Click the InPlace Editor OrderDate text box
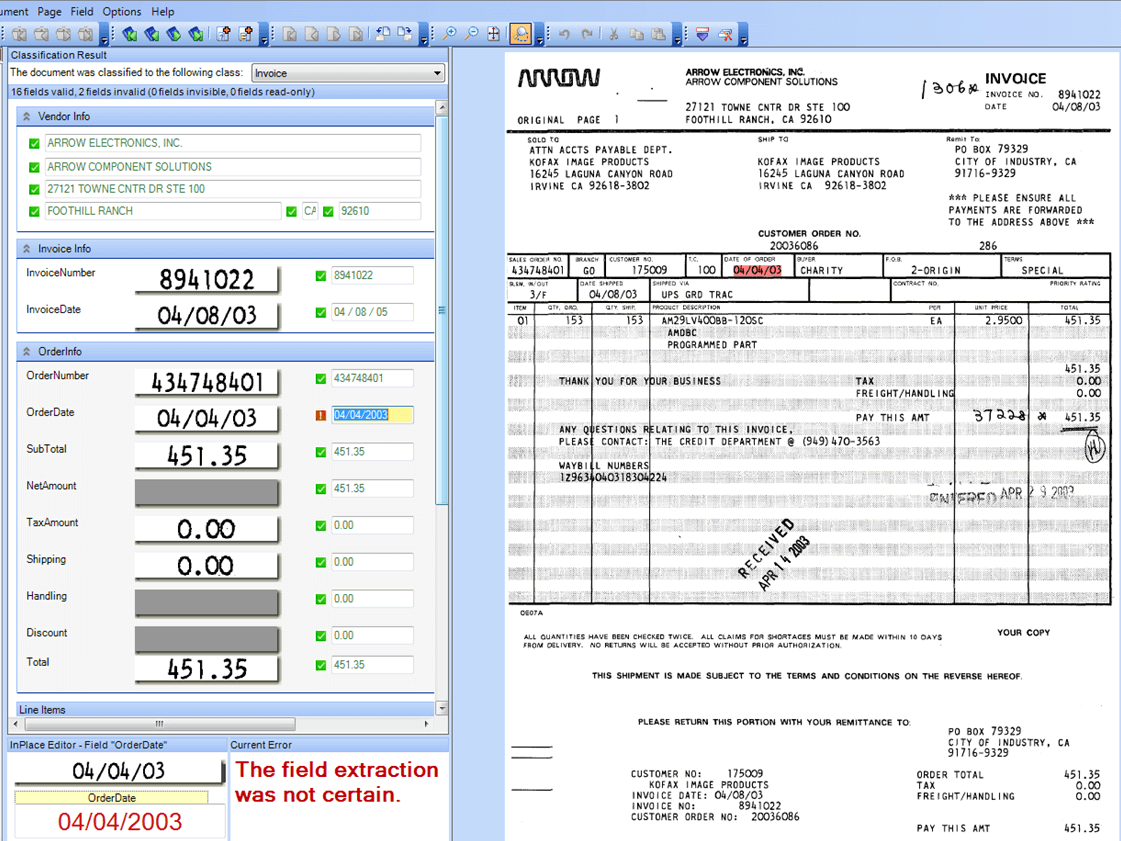Image resolution: width=1121 pixels, height=841 pixels. pyautogui.click(x=119, y=822)
